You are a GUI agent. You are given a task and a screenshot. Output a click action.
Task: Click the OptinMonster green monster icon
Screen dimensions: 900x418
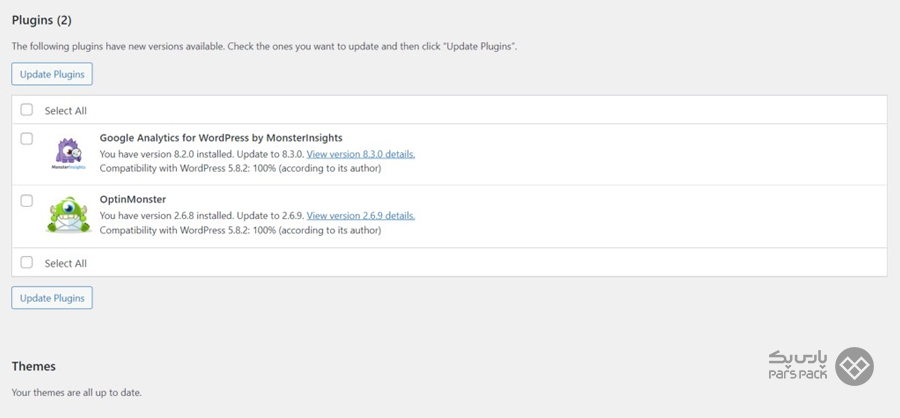click(69, 215)
